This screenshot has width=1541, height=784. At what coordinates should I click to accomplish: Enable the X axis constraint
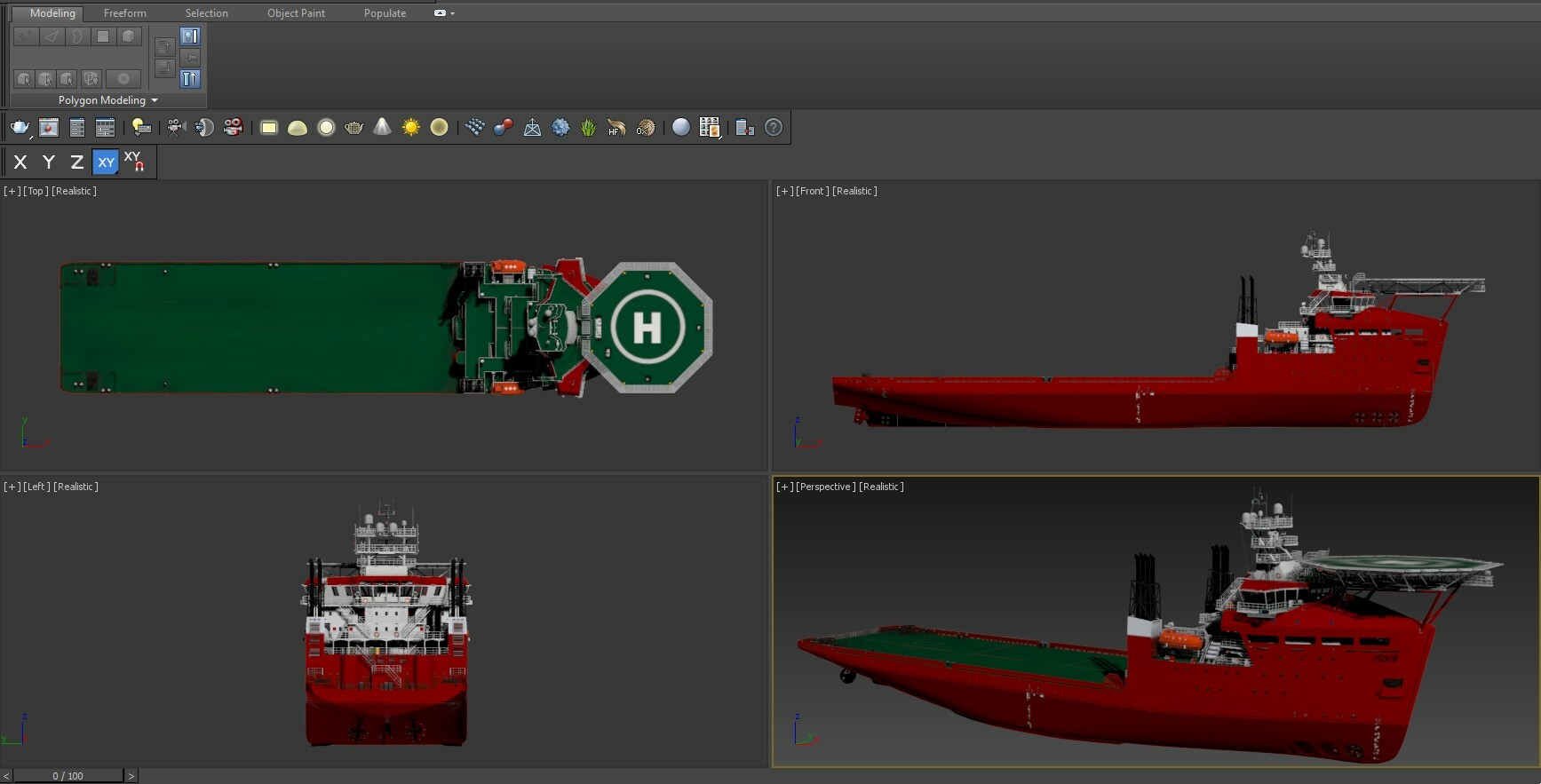(x=20, y=162)
